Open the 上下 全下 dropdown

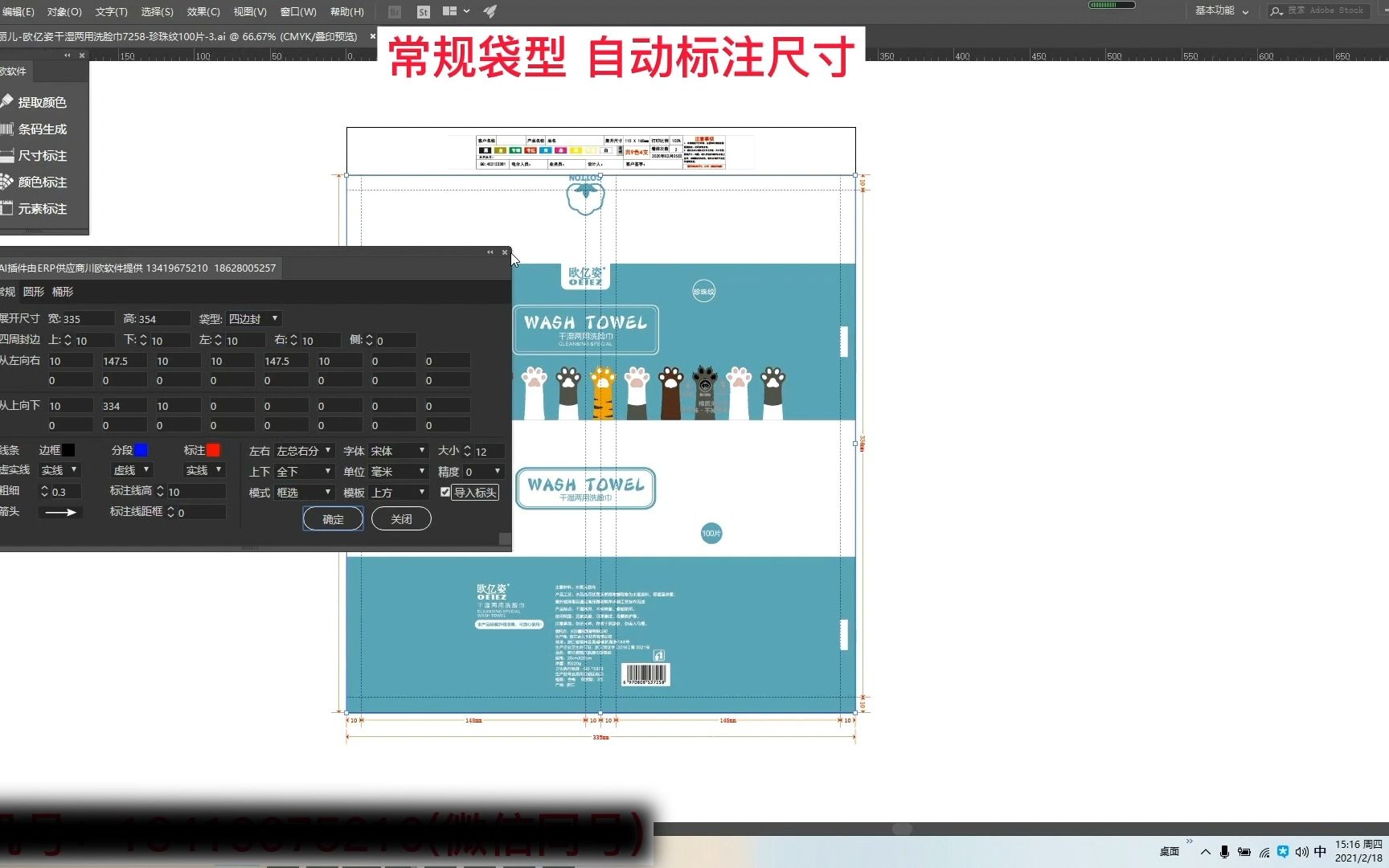304,472
